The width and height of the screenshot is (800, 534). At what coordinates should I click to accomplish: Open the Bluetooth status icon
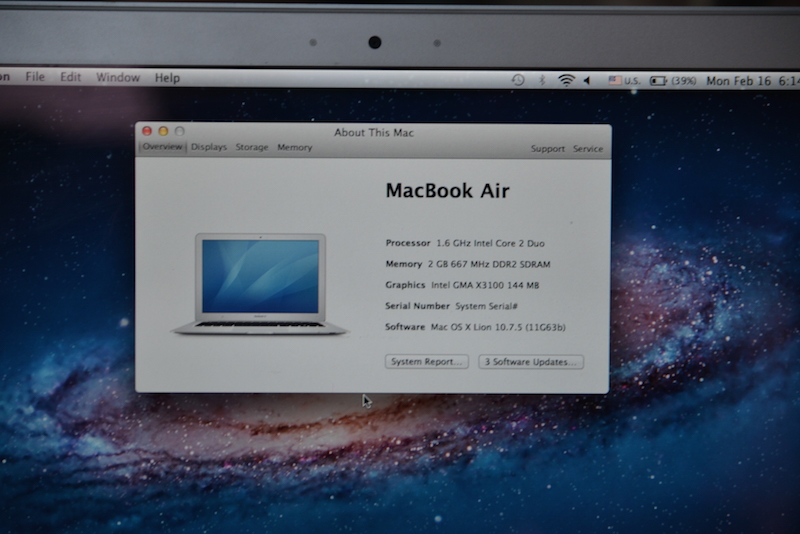click(x=542, y=80)
